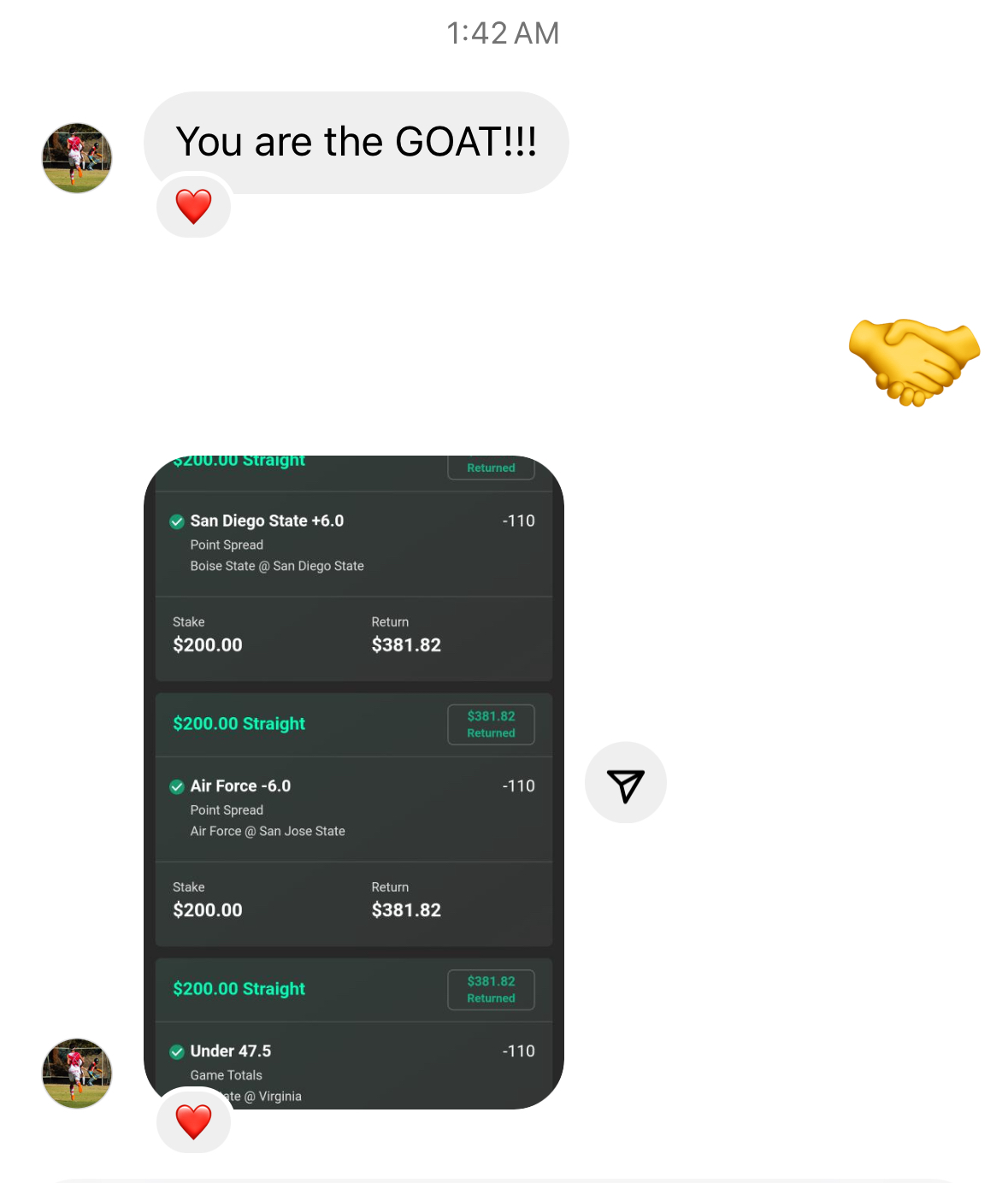The width and height of the screenshot is (1008, 1183).
Task: Click the Returned badge at top of bet slip
Action: point(491,468)
